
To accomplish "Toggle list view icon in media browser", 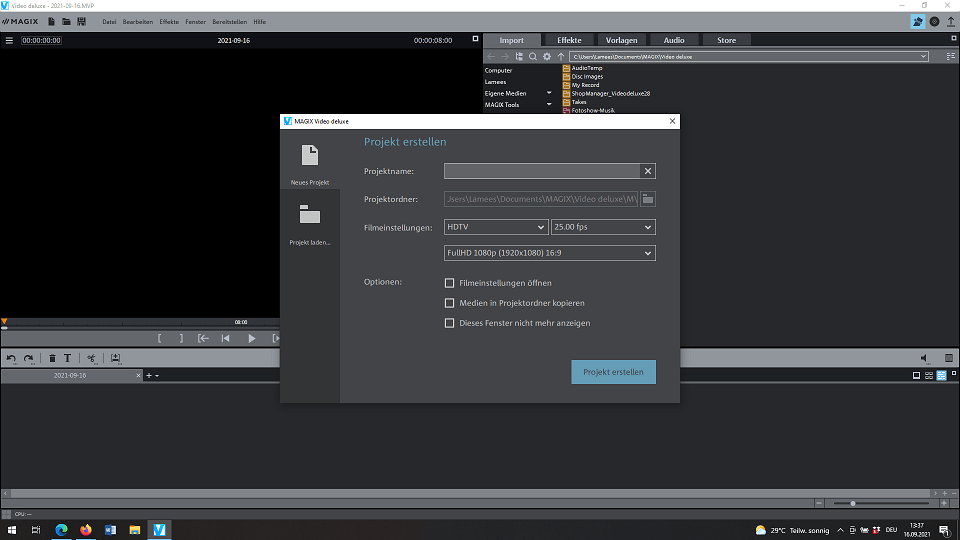I will pos(951,56).
